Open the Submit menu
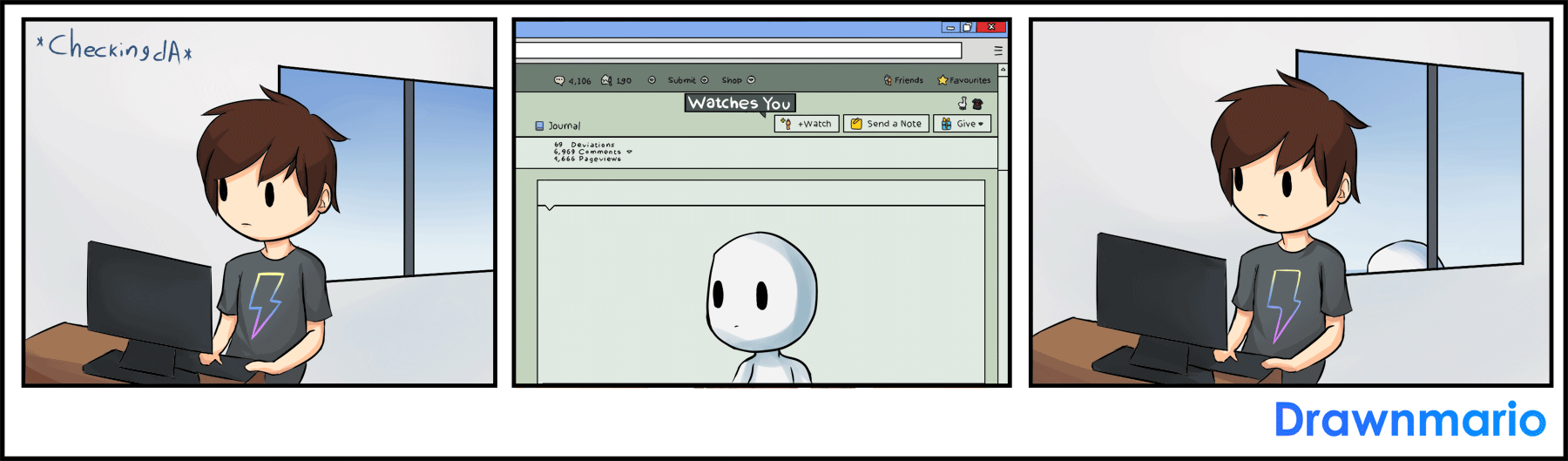This screenshot has width=1568, height=461. (688, 80)
